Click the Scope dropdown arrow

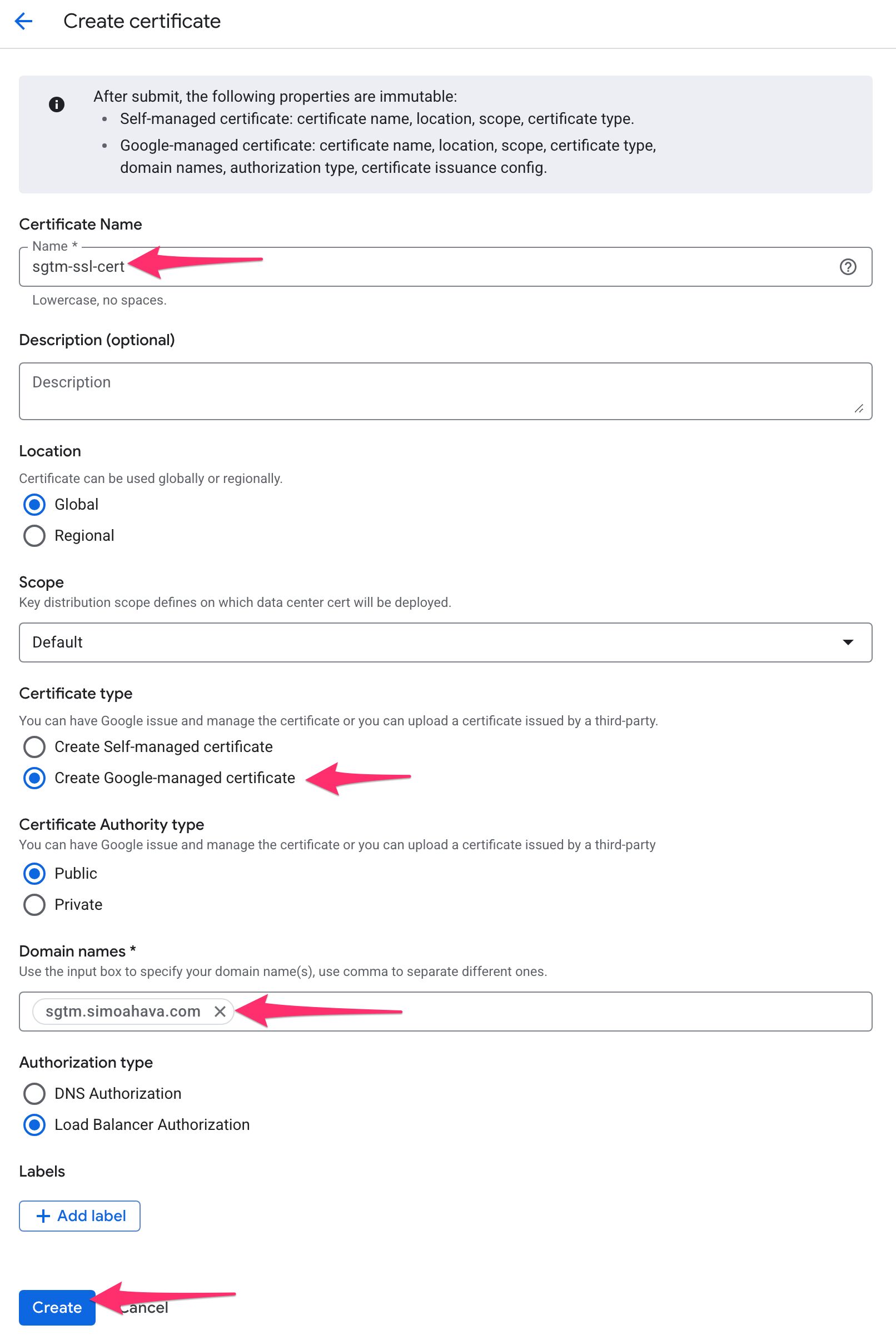pos(848,642)
